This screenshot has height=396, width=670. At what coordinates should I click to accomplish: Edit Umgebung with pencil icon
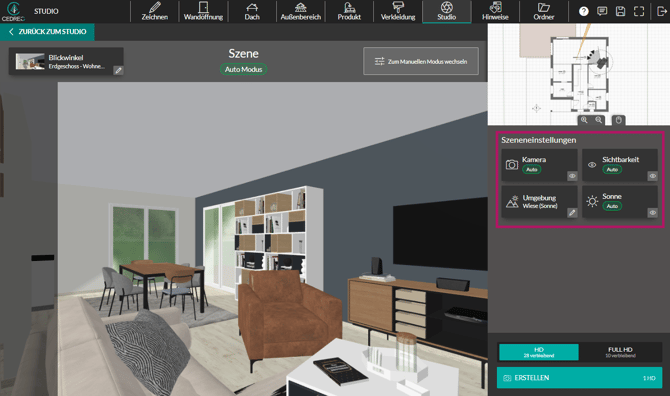point(572,212)
